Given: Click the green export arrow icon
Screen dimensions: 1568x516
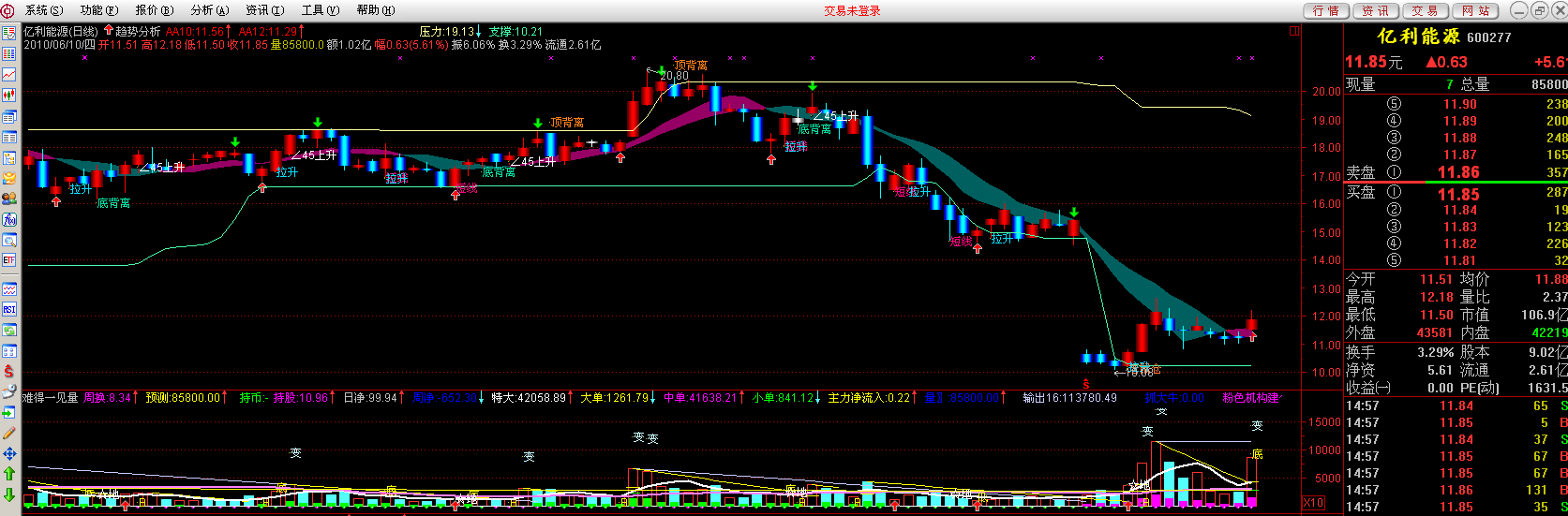Looking at the screenshot, I should [x=8, y=412].
